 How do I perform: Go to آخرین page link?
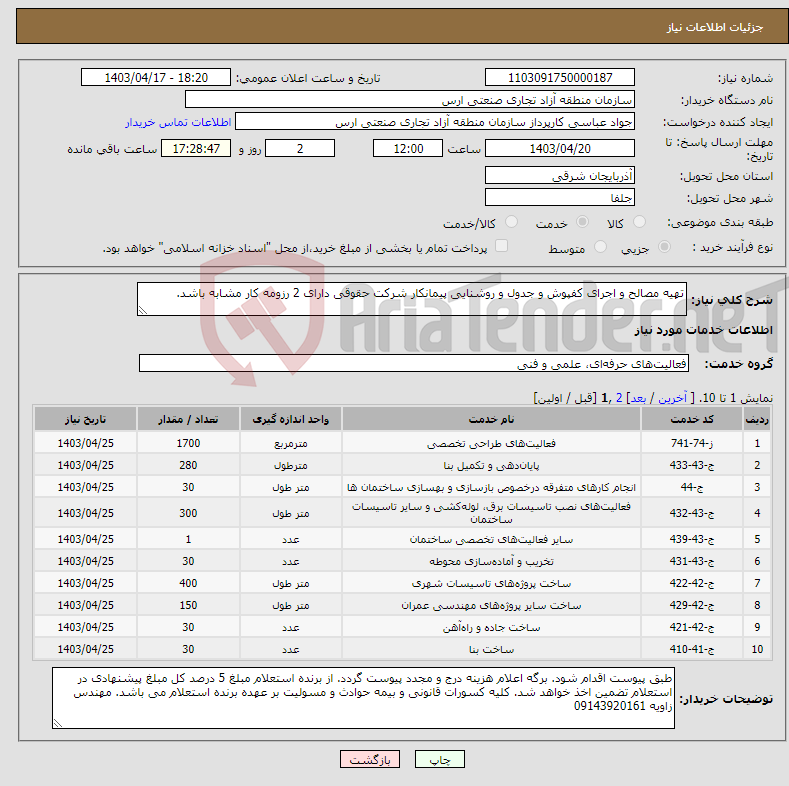pyautogui.click(x=672, y=399)
